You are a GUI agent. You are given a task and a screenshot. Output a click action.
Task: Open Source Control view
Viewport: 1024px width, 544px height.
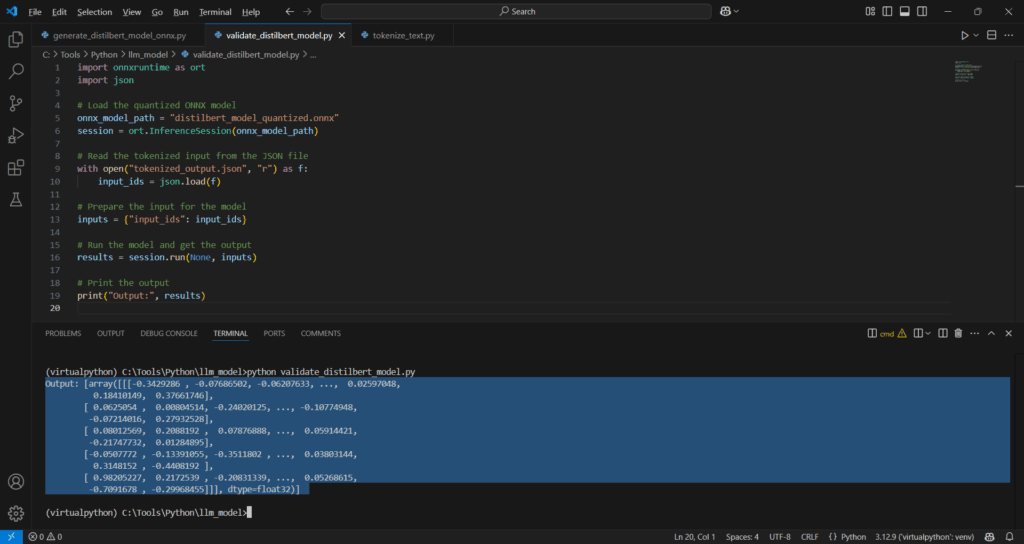coord(16,103)
